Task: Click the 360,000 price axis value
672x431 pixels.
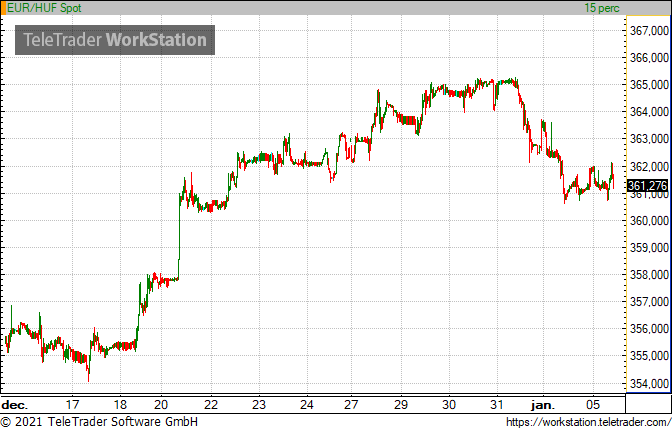Action: click(649, 220)
